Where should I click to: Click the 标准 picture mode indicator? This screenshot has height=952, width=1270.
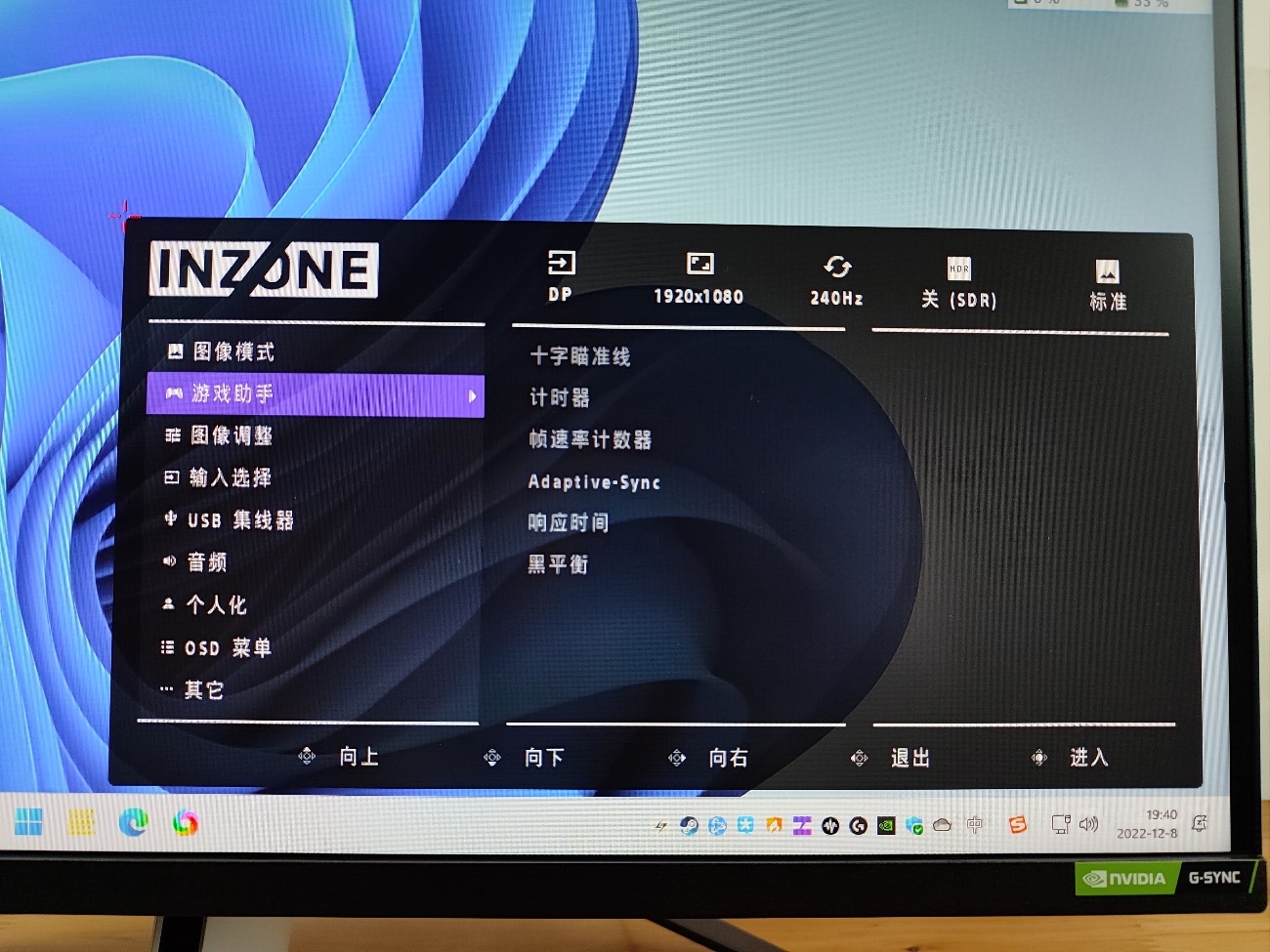[1108, 286]
